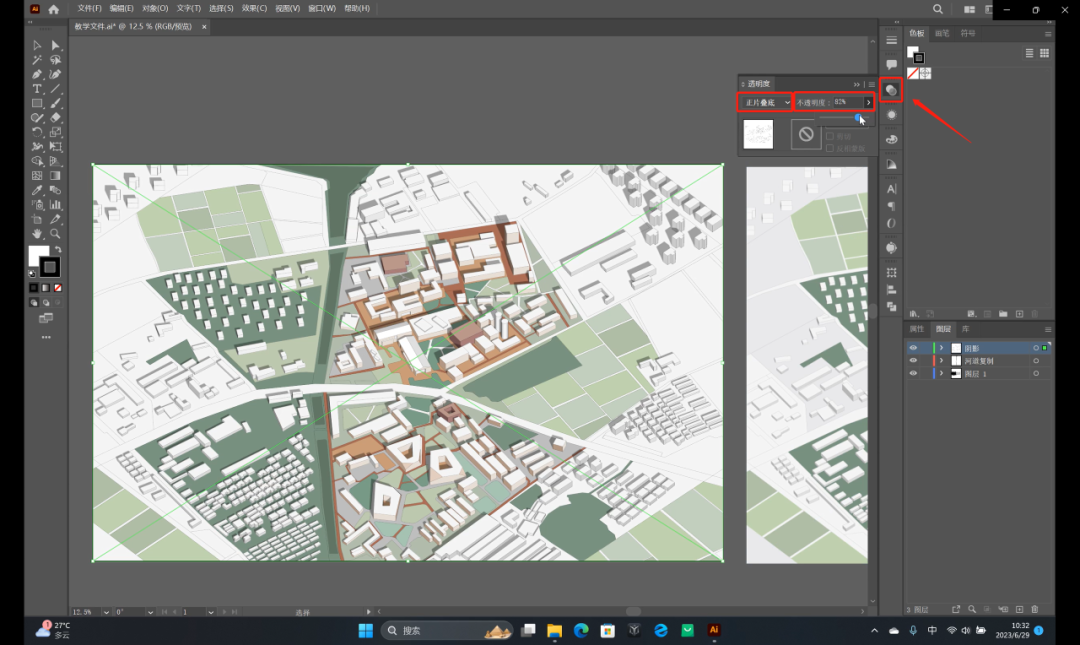Open the Comments panel icon in dock
The width and height of the screenshot is (1080, 645).
point(891,65)
